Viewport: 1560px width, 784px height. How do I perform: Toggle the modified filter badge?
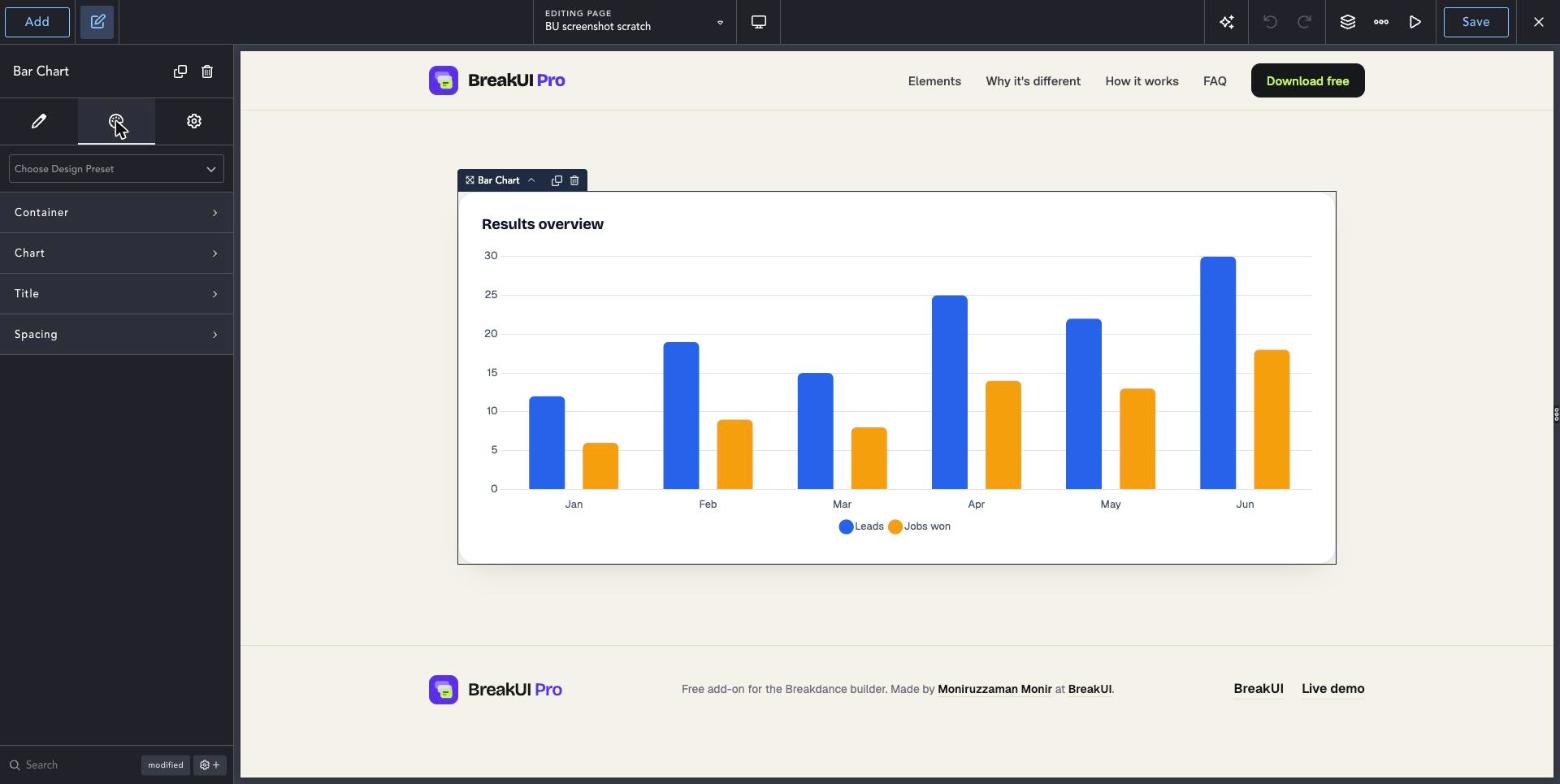(165, 765)
